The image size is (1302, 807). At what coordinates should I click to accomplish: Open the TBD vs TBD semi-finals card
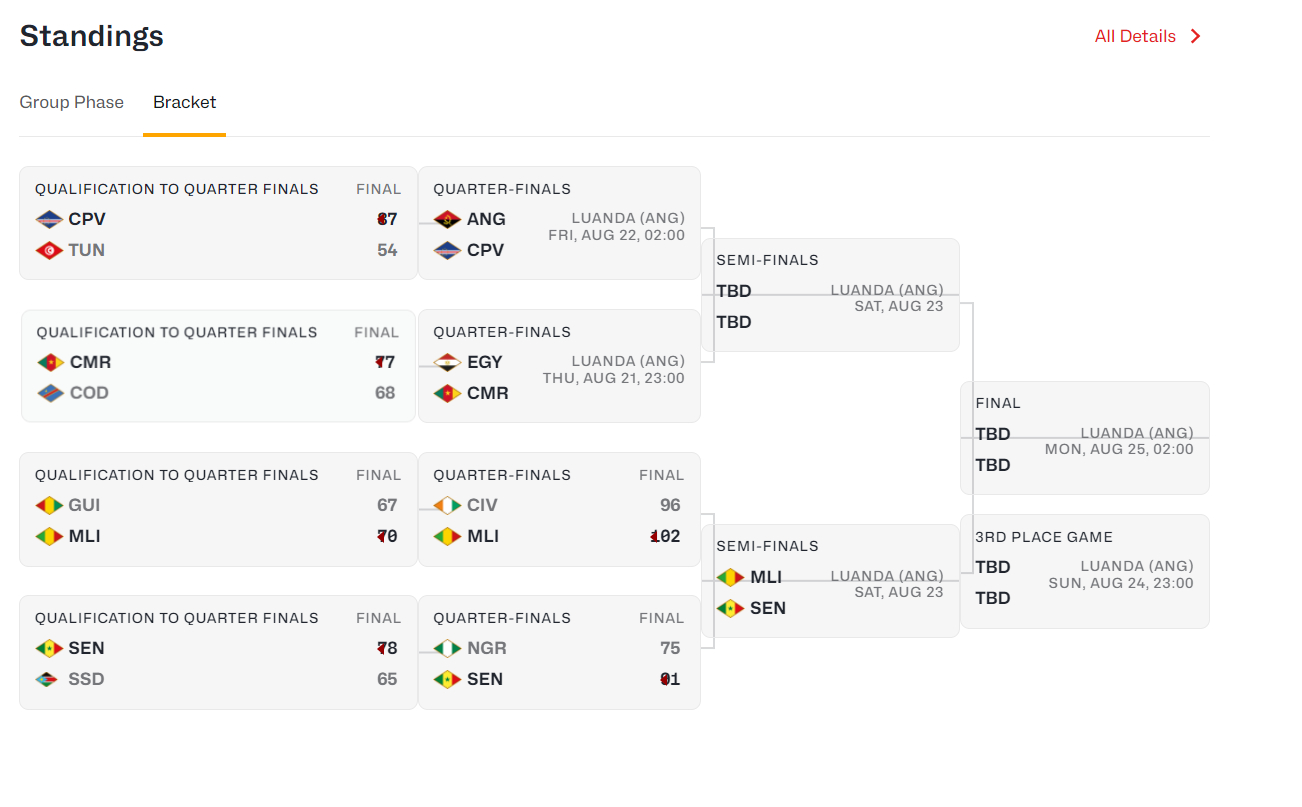pyautogui.click(x=831, y=295)
